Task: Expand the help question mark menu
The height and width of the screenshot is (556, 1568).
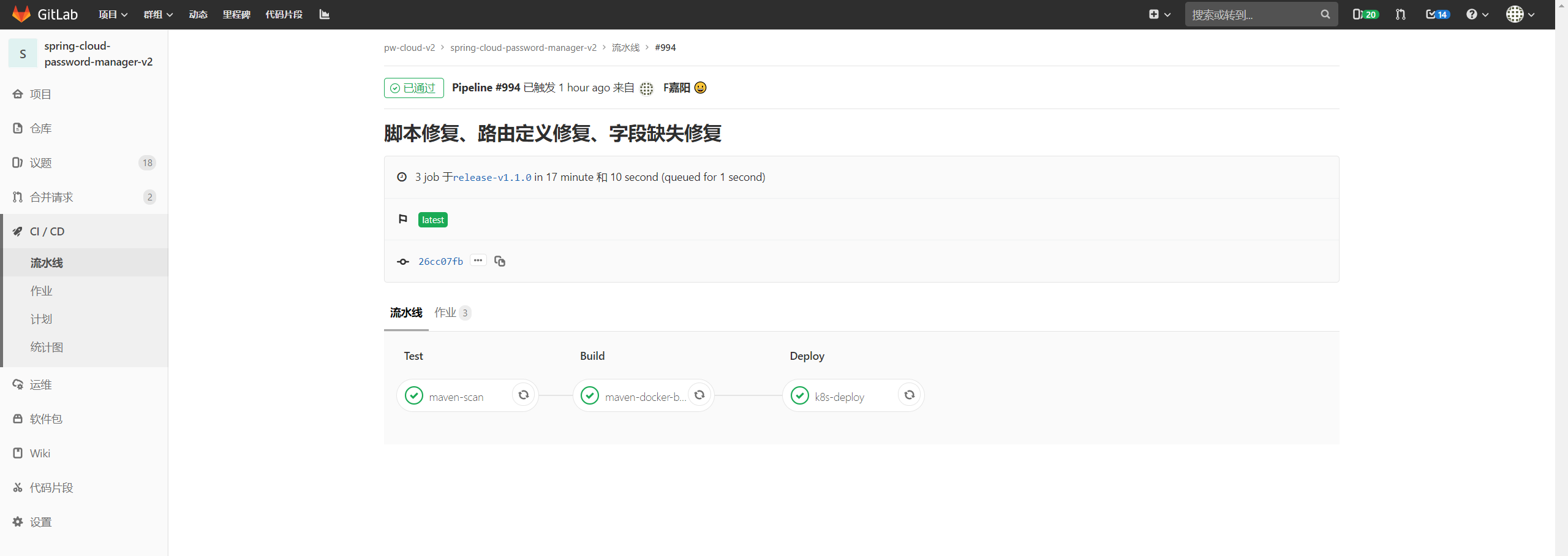Action: pos(1477,14)
